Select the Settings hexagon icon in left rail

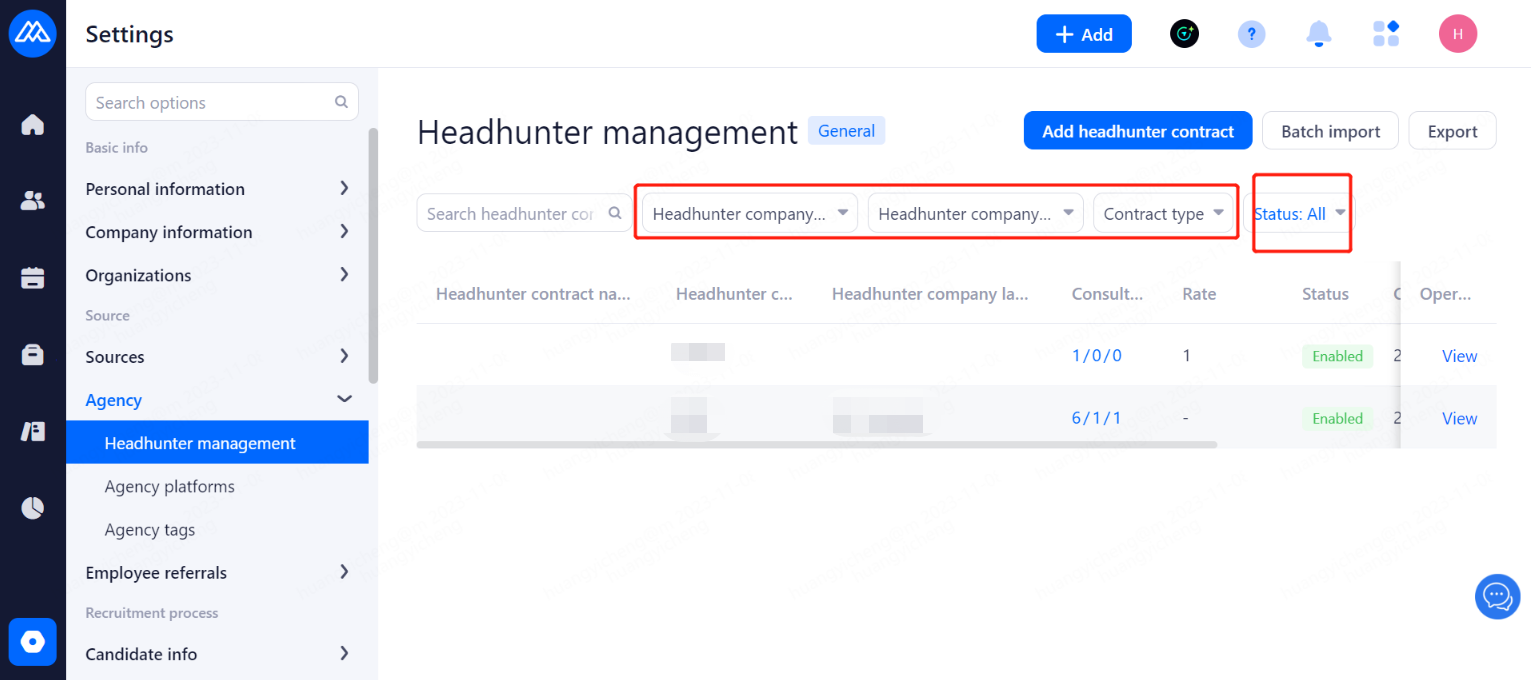[33, 641]
